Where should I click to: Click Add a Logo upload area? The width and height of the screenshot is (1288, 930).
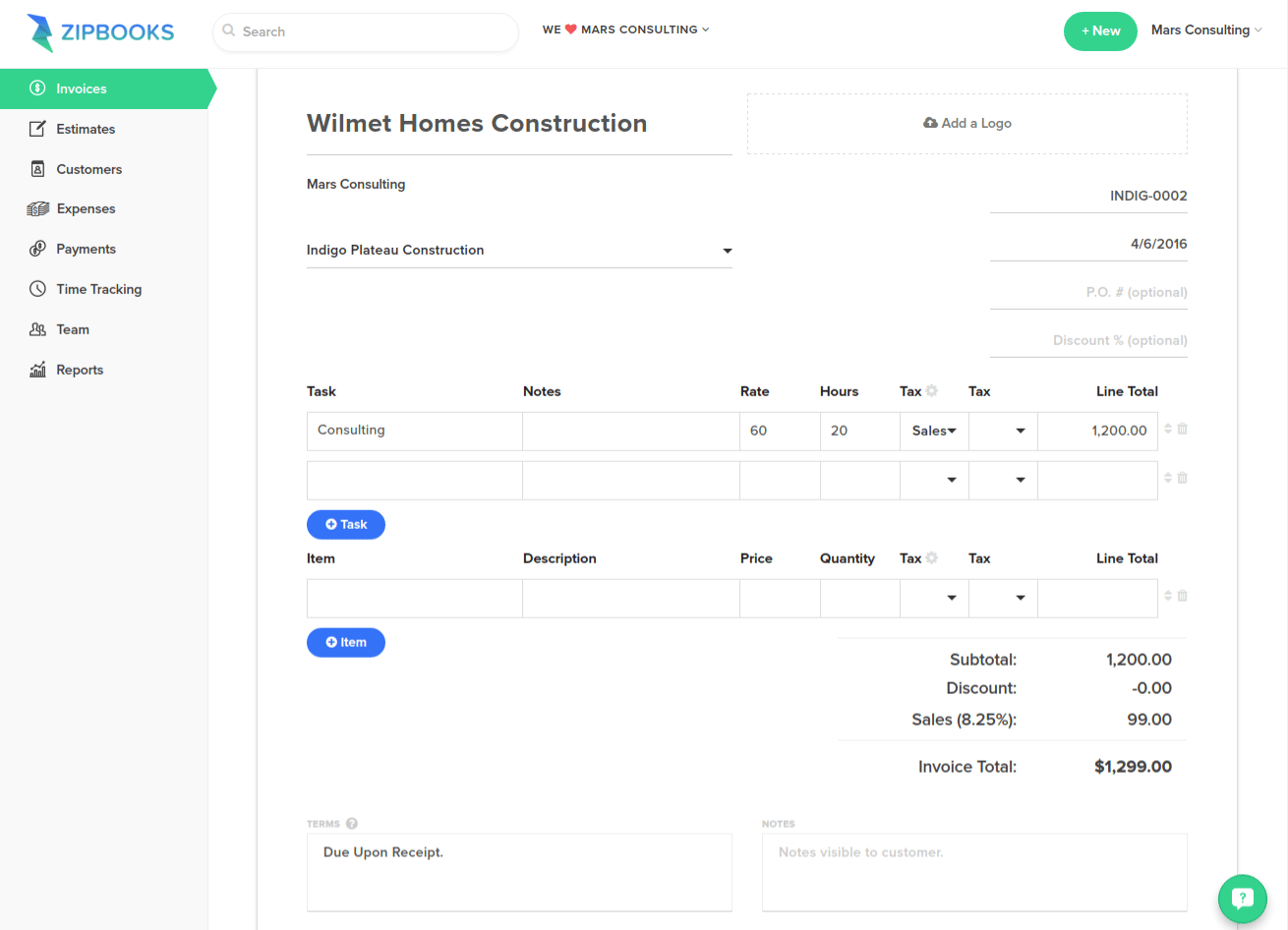(x=967, y=124)
